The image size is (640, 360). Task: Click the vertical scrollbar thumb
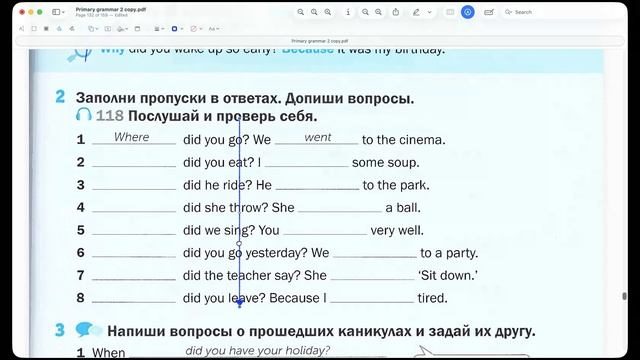coord(624,296)
